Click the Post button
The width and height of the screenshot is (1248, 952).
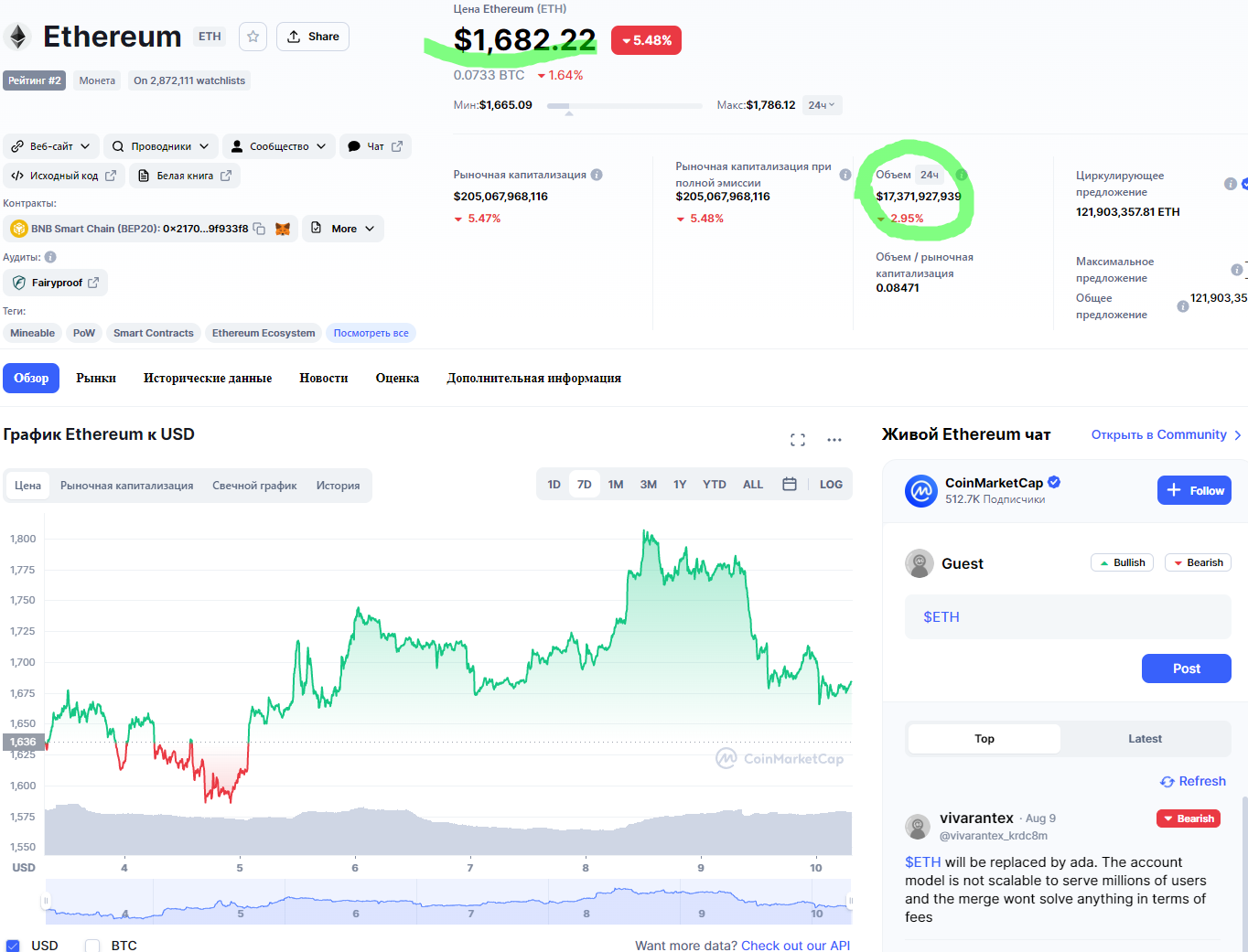coord(1187,669)
